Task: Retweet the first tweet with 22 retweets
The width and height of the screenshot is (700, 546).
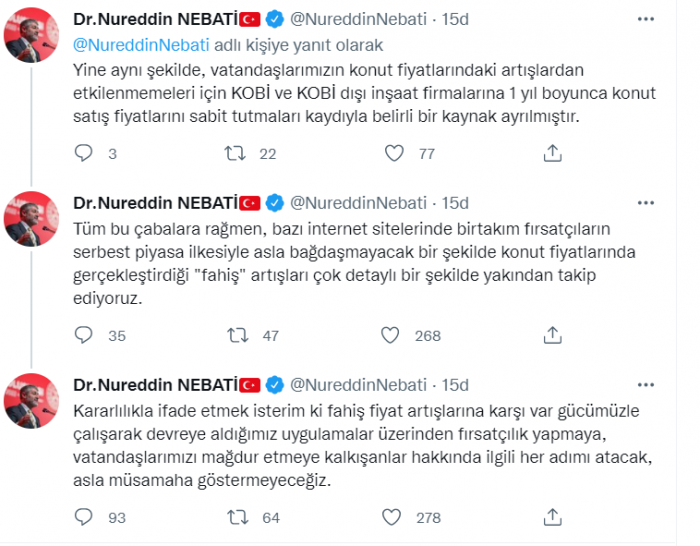Action: (x=237, y=154)
